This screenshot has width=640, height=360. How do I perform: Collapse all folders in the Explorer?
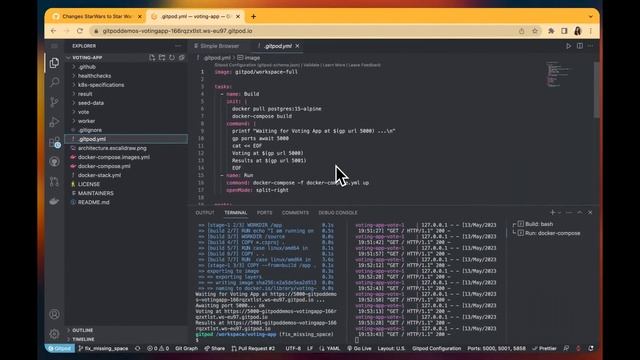182,58
